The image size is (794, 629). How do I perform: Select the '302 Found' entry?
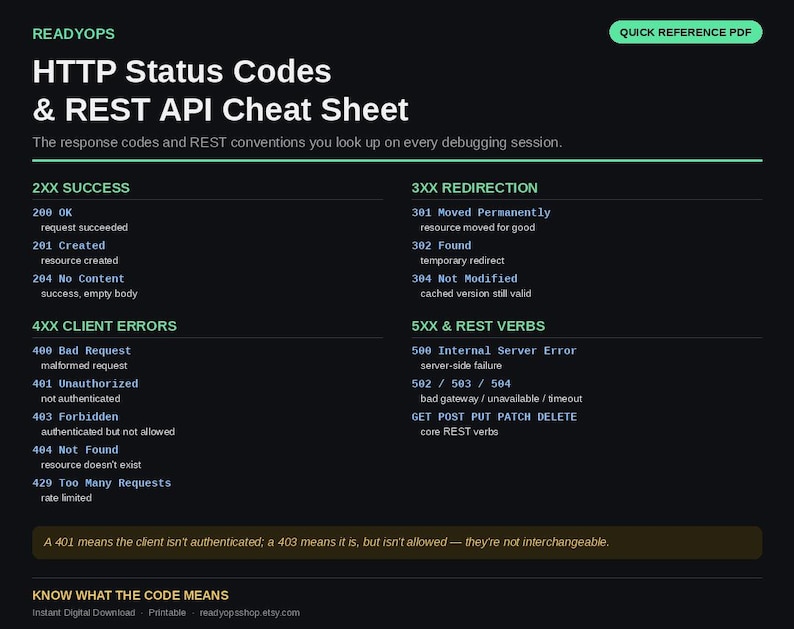point(442,246)
